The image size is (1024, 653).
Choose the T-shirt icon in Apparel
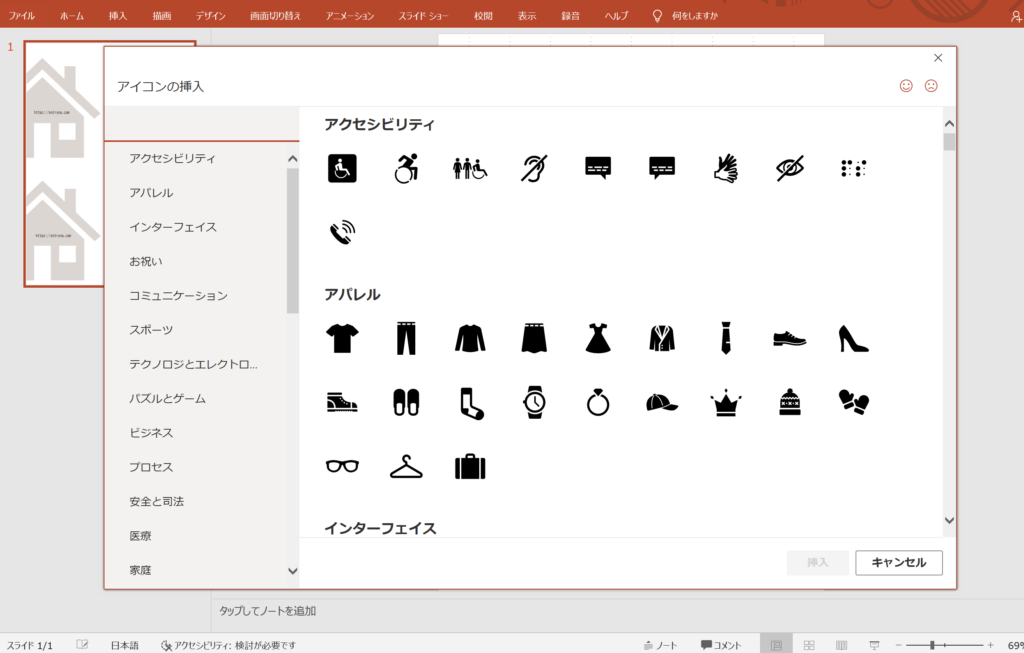click(342, 339)
